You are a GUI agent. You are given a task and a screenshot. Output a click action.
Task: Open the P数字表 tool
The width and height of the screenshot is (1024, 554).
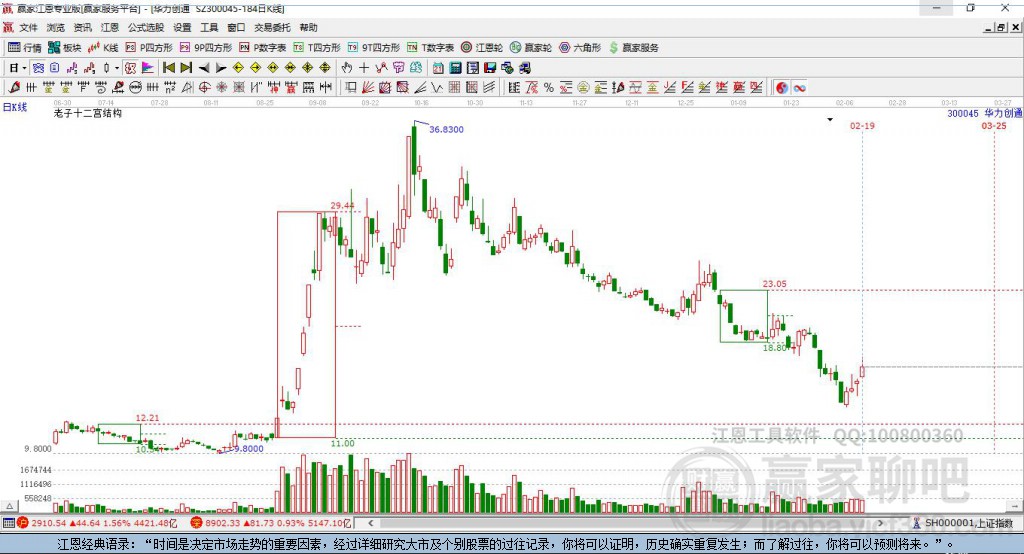263,48
